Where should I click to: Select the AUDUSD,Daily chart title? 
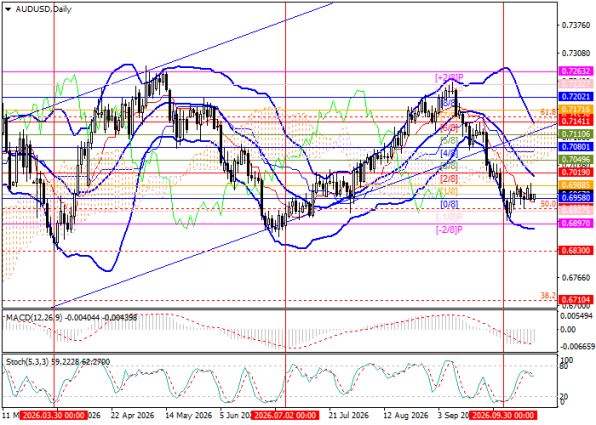coord(43,9)
